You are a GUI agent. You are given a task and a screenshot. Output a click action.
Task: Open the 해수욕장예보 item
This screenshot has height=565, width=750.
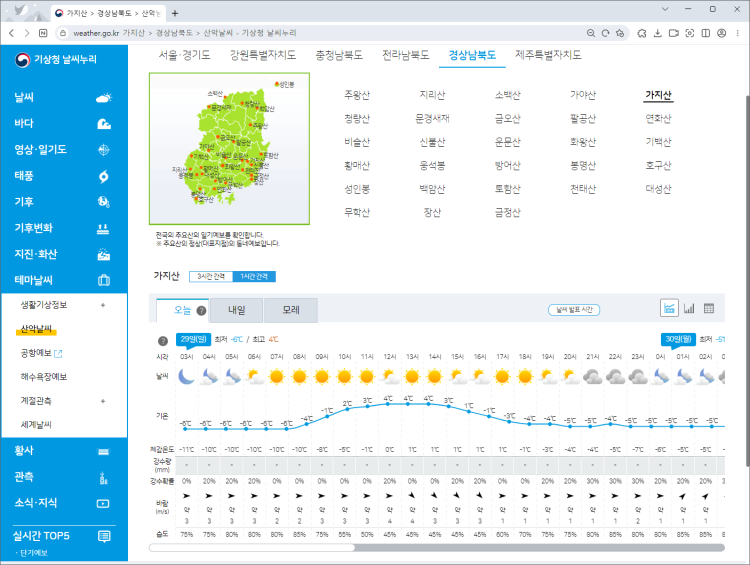44,377
